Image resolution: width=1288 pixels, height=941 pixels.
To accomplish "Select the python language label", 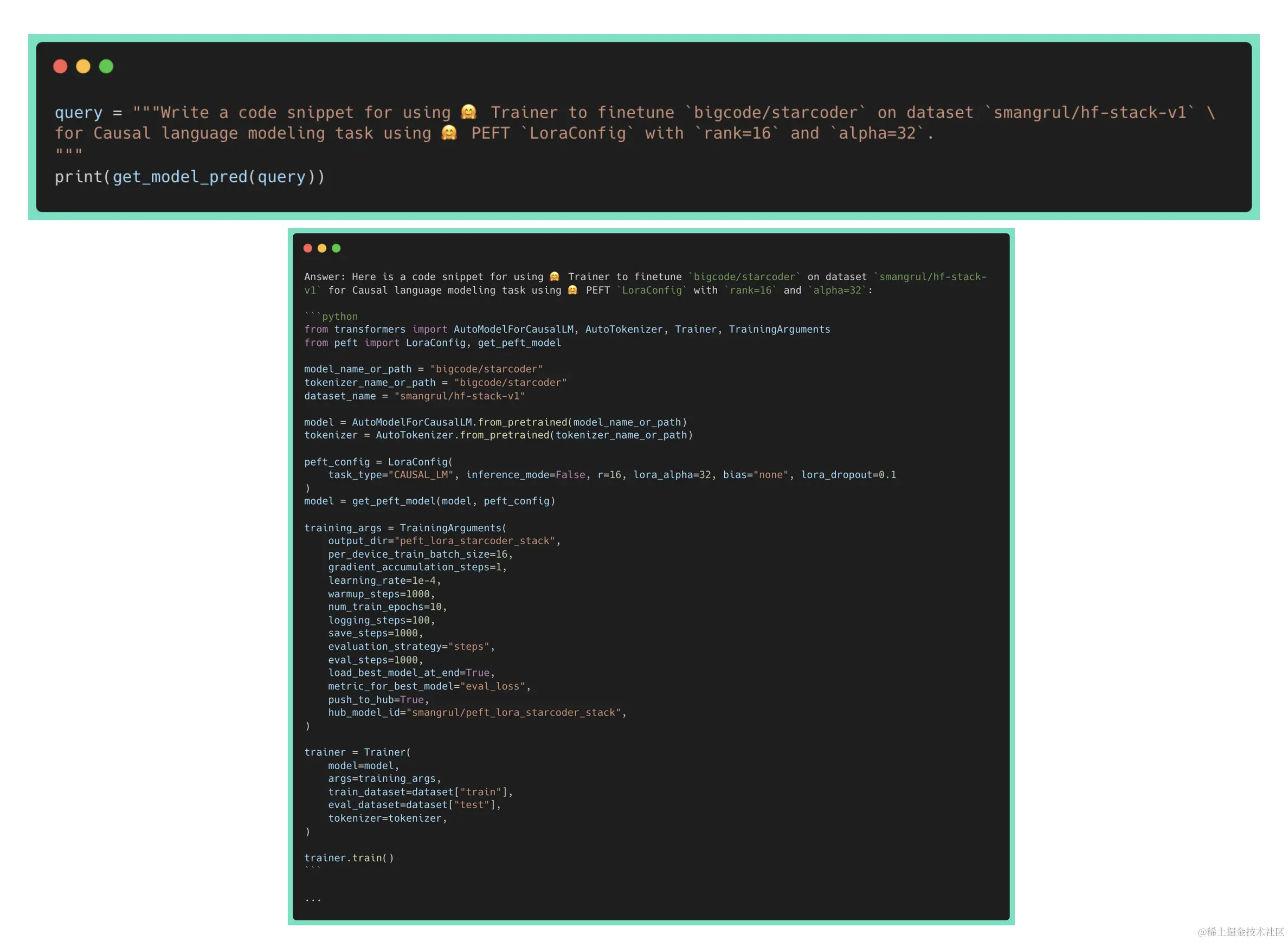I will 340,315.
